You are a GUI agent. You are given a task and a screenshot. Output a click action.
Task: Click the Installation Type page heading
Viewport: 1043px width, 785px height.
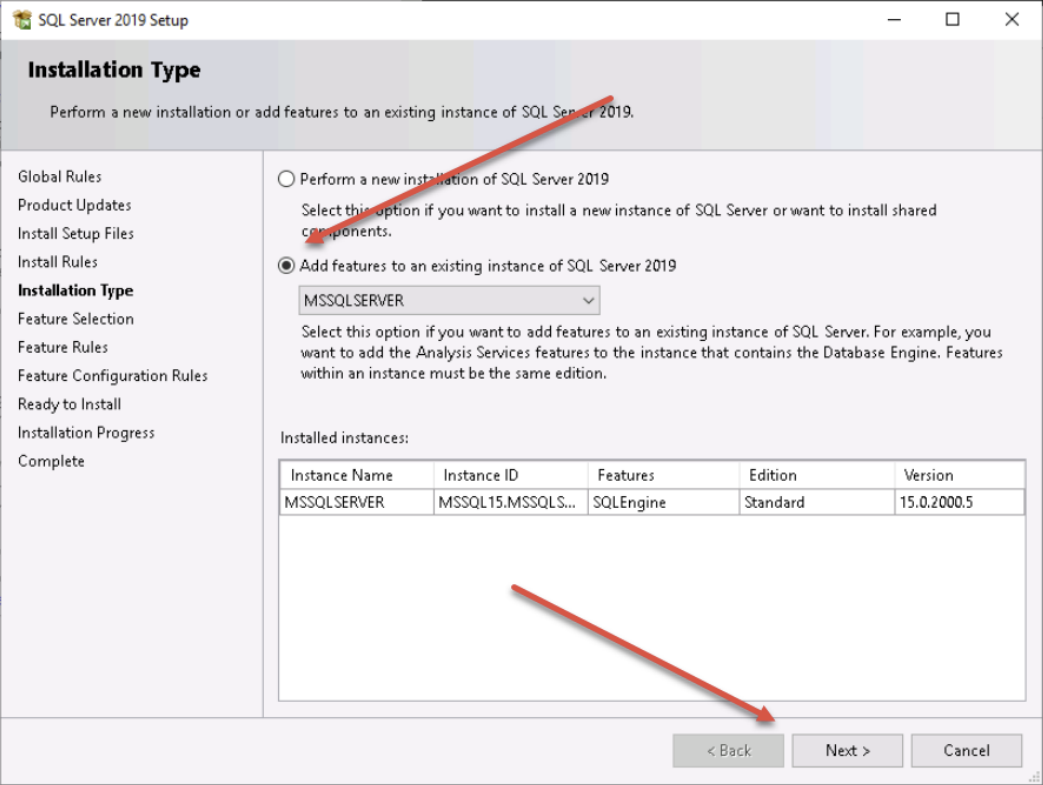[x=114, y=70]
